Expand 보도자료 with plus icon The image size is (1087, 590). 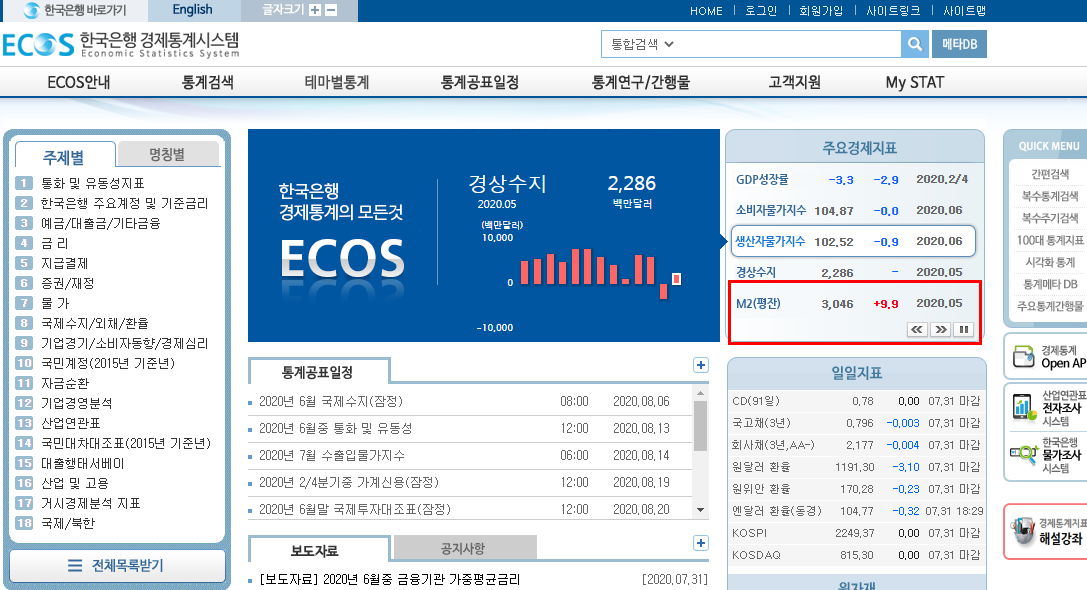[x=701, y=544]
